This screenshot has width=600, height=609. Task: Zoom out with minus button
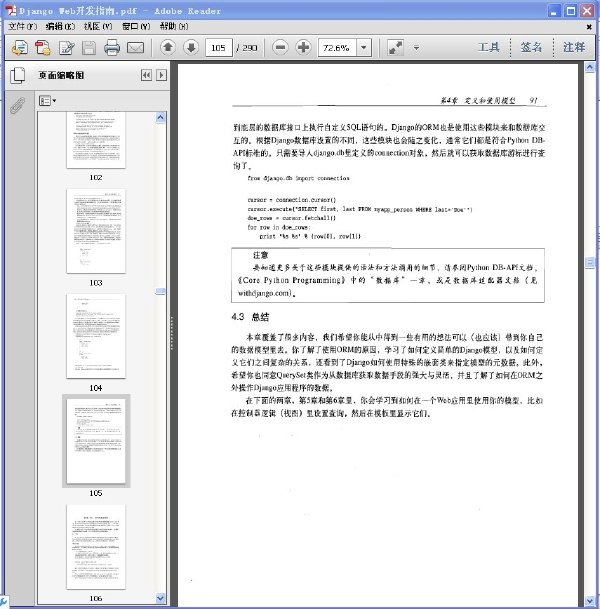280,47
